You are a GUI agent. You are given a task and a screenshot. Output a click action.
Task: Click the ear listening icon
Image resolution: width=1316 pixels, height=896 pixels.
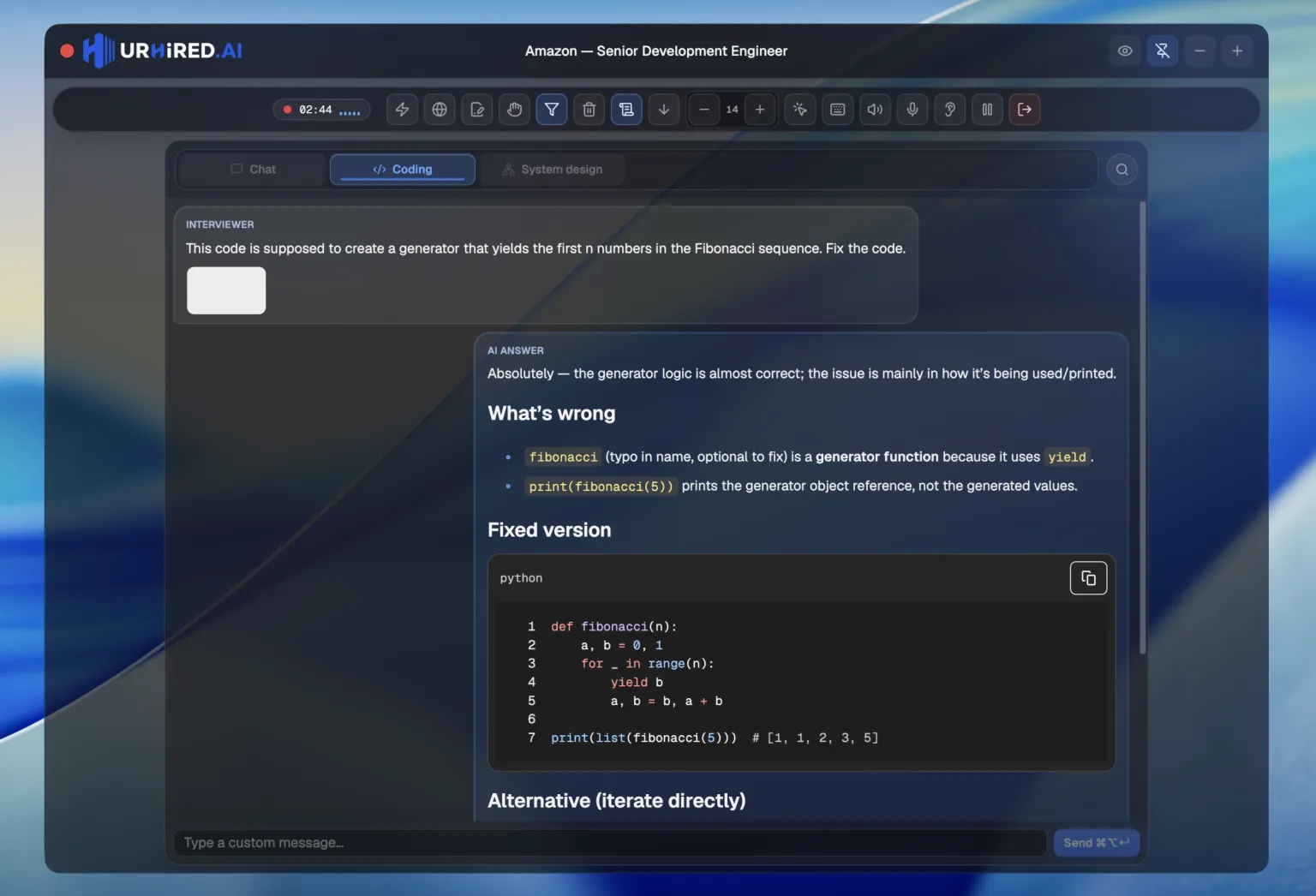[x=950, y=110]
